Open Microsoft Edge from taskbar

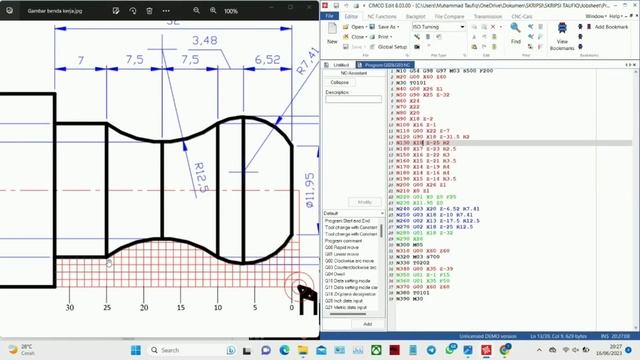(284, 350)
